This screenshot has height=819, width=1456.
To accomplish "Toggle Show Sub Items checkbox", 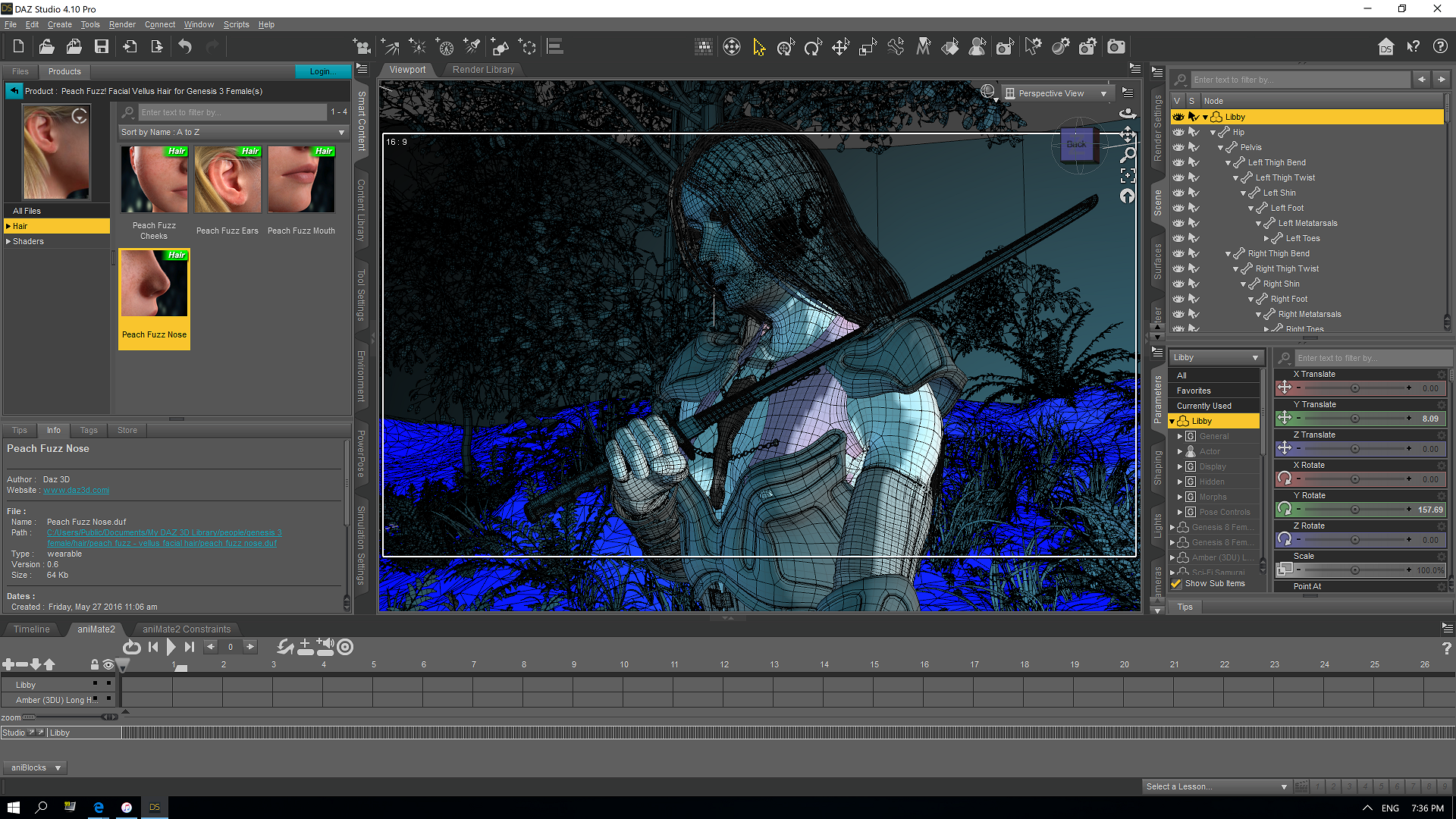I will tap(1176, 583).
